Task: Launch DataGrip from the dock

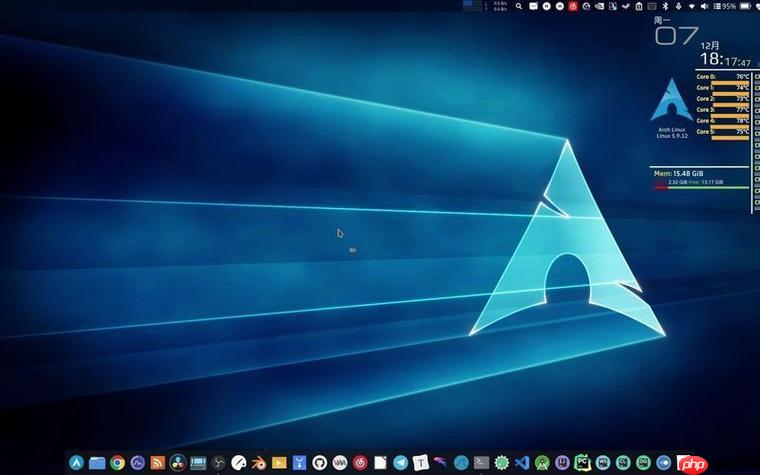Action: [643, 463]
